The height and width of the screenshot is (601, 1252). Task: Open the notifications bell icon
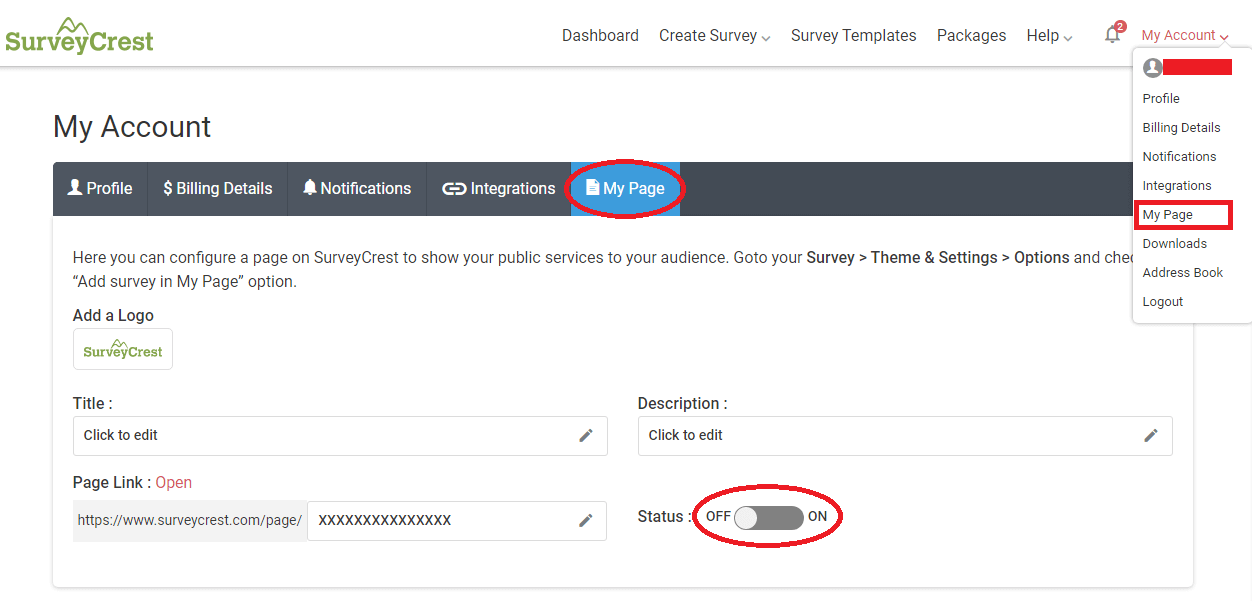point(1112,35)
